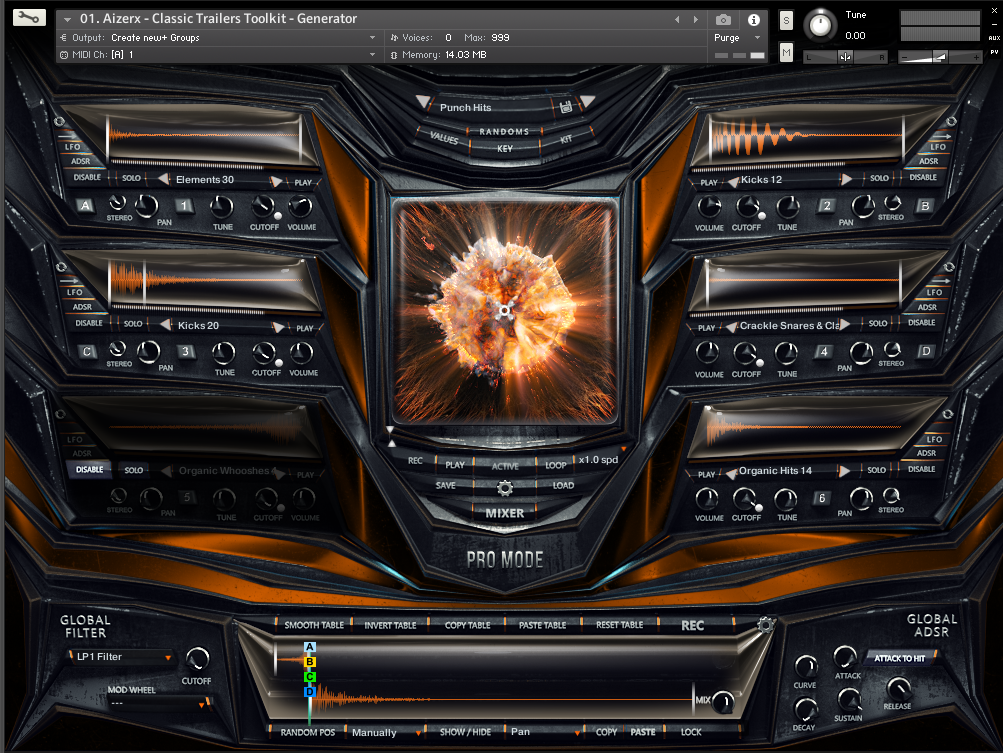Screen dimensions: 1003x753
Task: Open the LP1 Filter type dropdown
Action: pos(121,656)
